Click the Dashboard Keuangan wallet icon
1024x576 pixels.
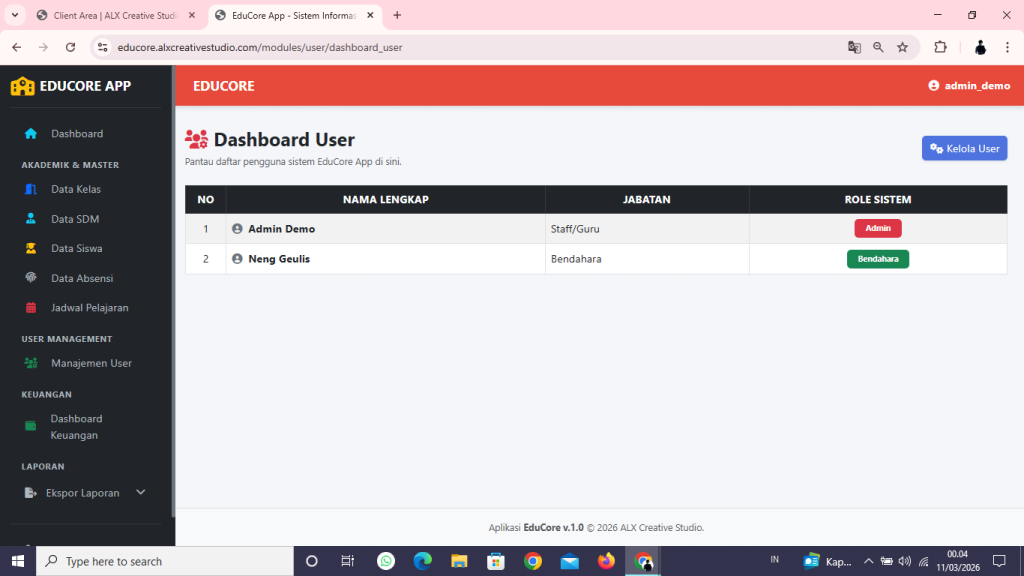[x=30, y=426]
